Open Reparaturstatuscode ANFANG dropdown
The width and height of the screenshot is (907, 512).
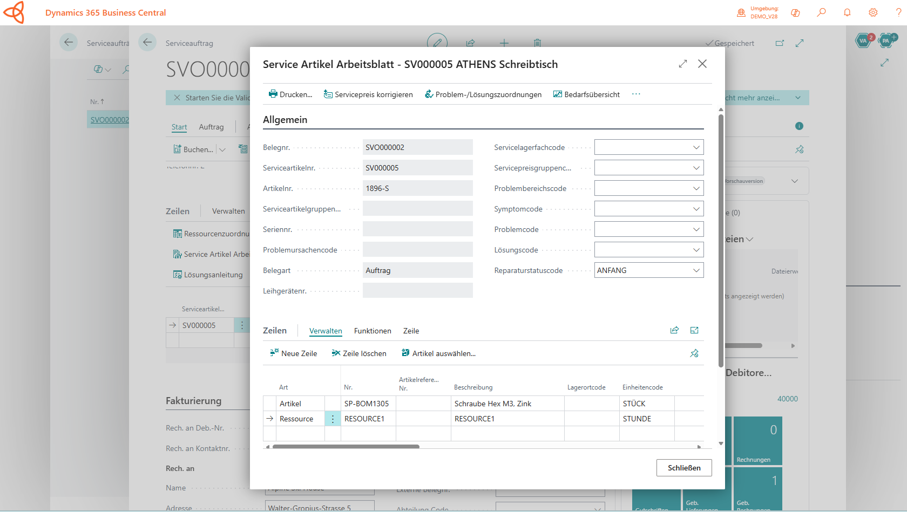696,270
